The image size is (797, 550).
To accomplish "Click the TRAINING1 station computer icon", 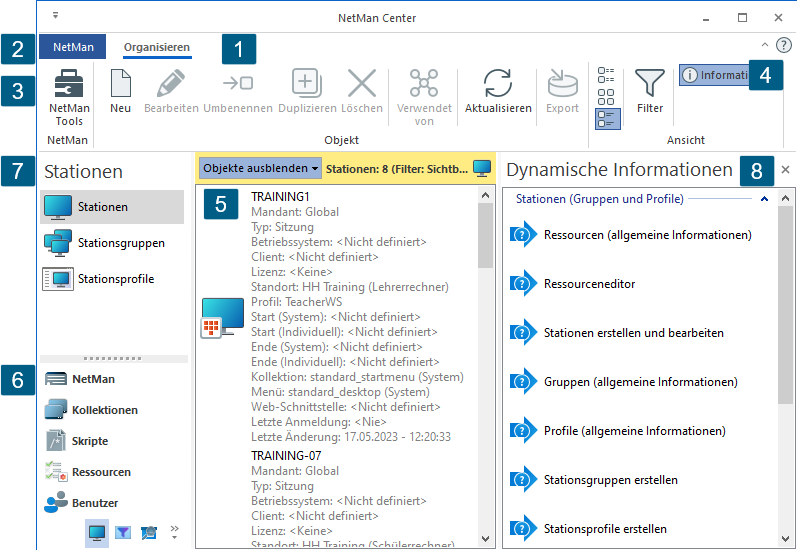I will [x=223, y=318].
